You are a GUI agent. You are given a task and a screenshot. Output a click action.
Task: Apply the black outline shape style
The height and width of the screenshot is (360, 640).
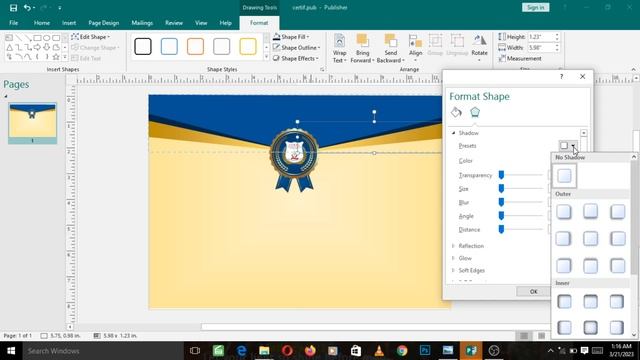pyautogui.click(x=143, y=47)
